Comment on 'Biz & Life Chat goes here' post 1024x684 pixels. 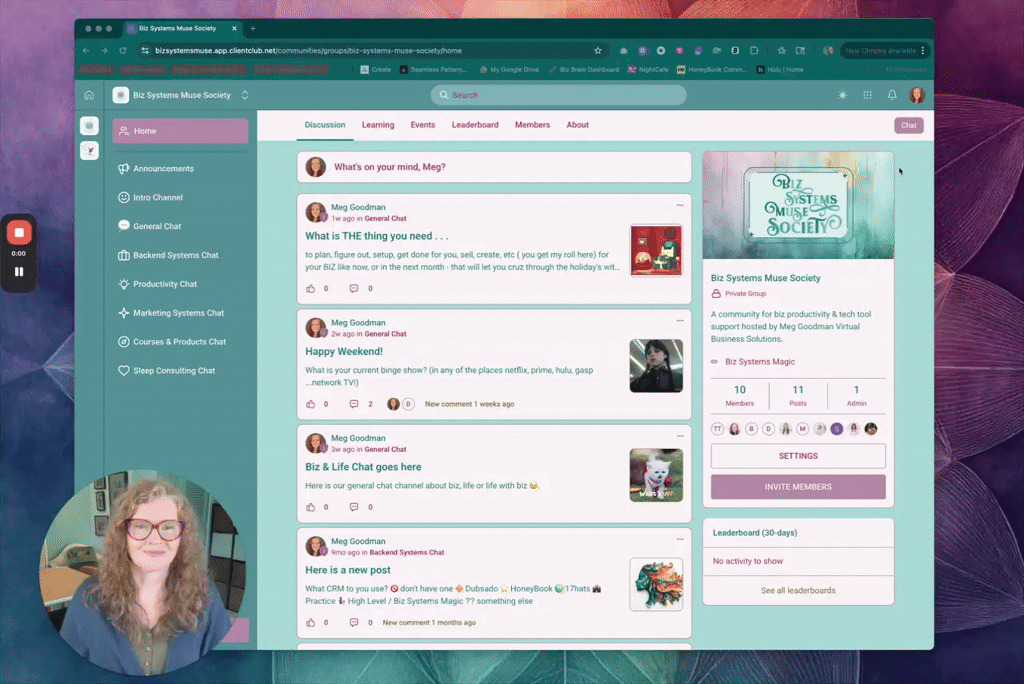coord(354,507)
